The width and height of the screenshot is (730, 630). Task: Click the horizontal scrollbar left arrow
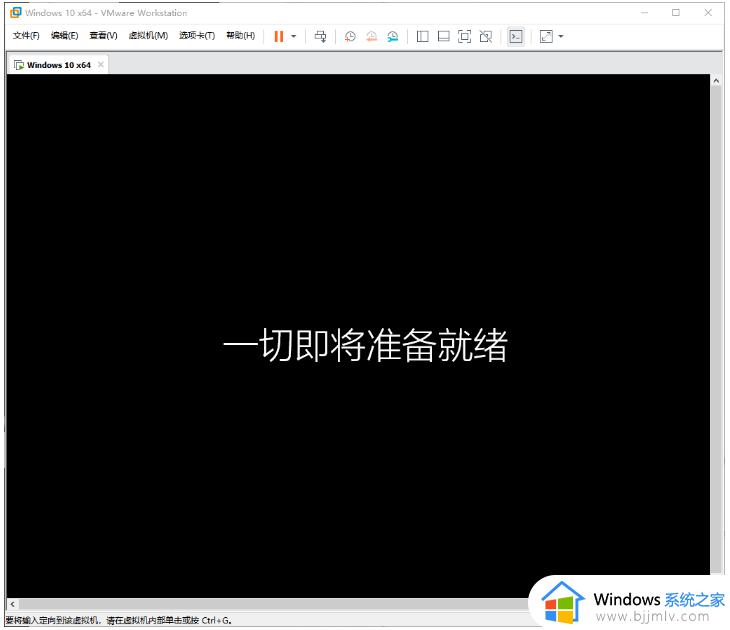click(13, 604)
